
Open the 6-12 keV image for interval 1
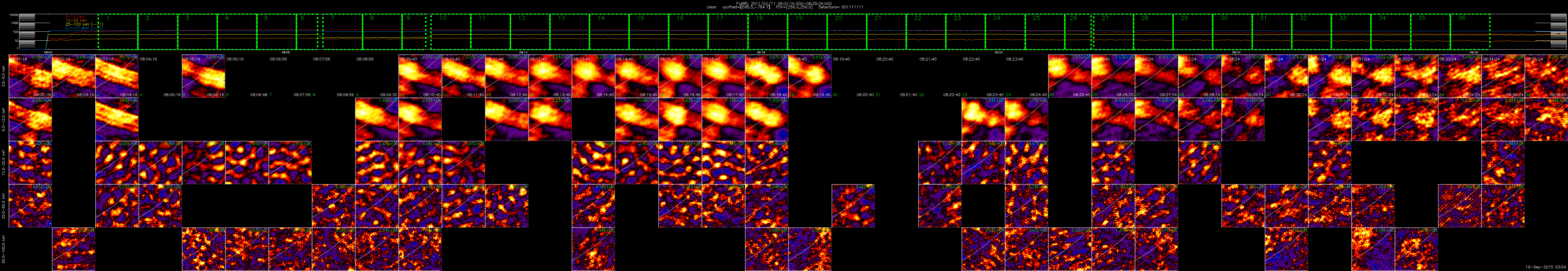point(30,120)
